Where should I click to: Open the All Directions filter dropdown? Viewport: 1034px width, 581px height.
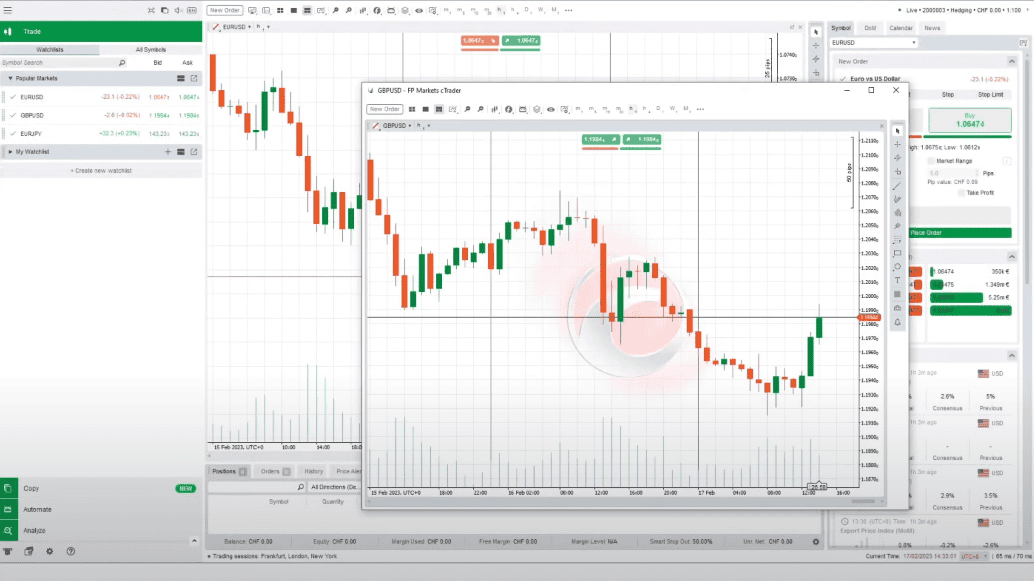(x=335, y=485)
